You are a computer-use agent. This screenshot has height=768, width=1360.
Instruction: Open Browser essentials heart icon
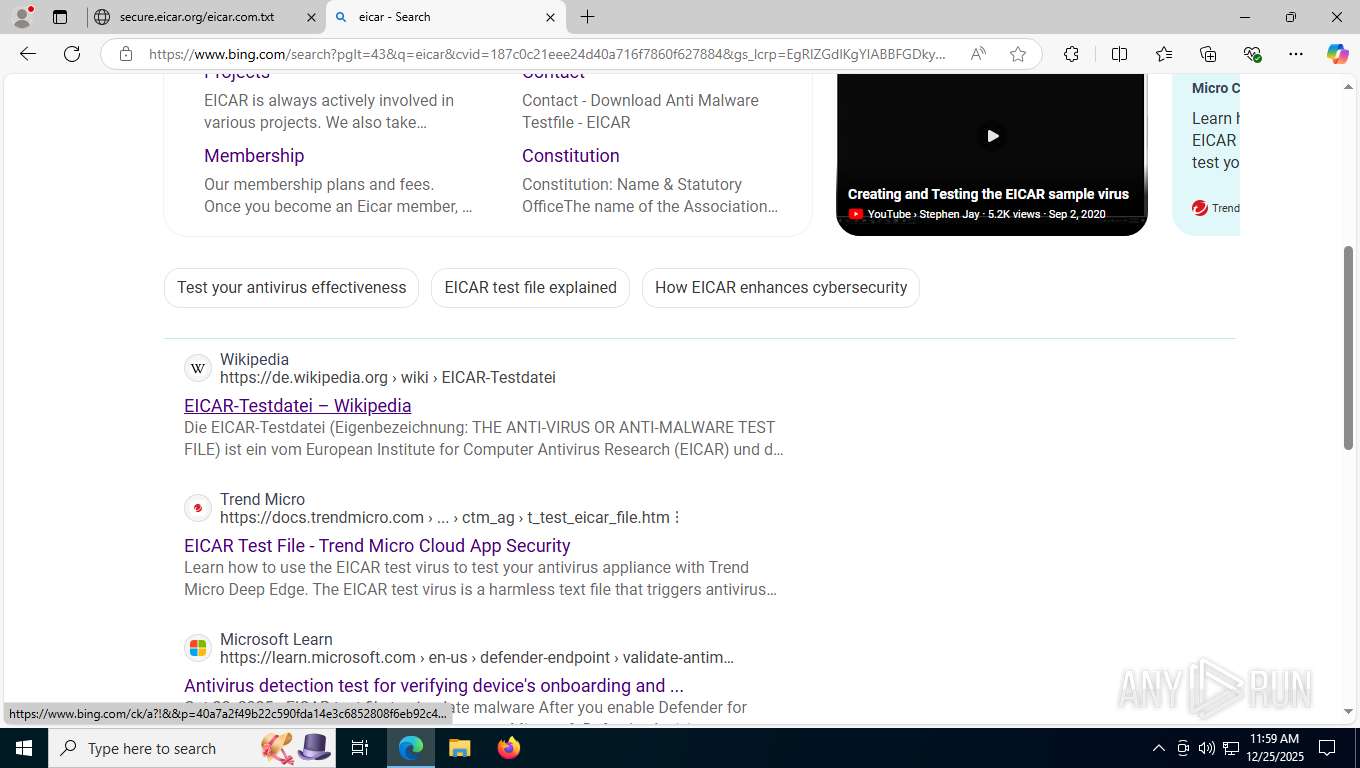(x=1252, y=54)
